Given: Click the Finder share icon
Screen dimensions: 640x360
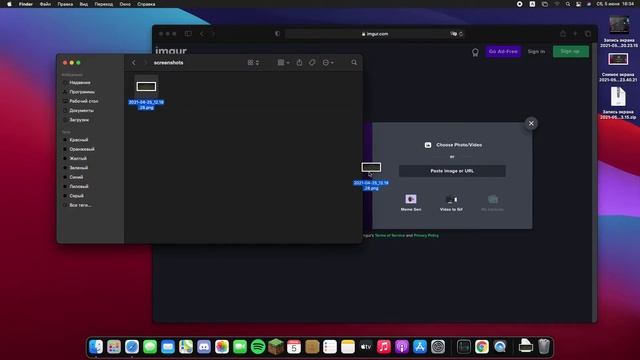Looking at the screenshot, I should 299,62.
